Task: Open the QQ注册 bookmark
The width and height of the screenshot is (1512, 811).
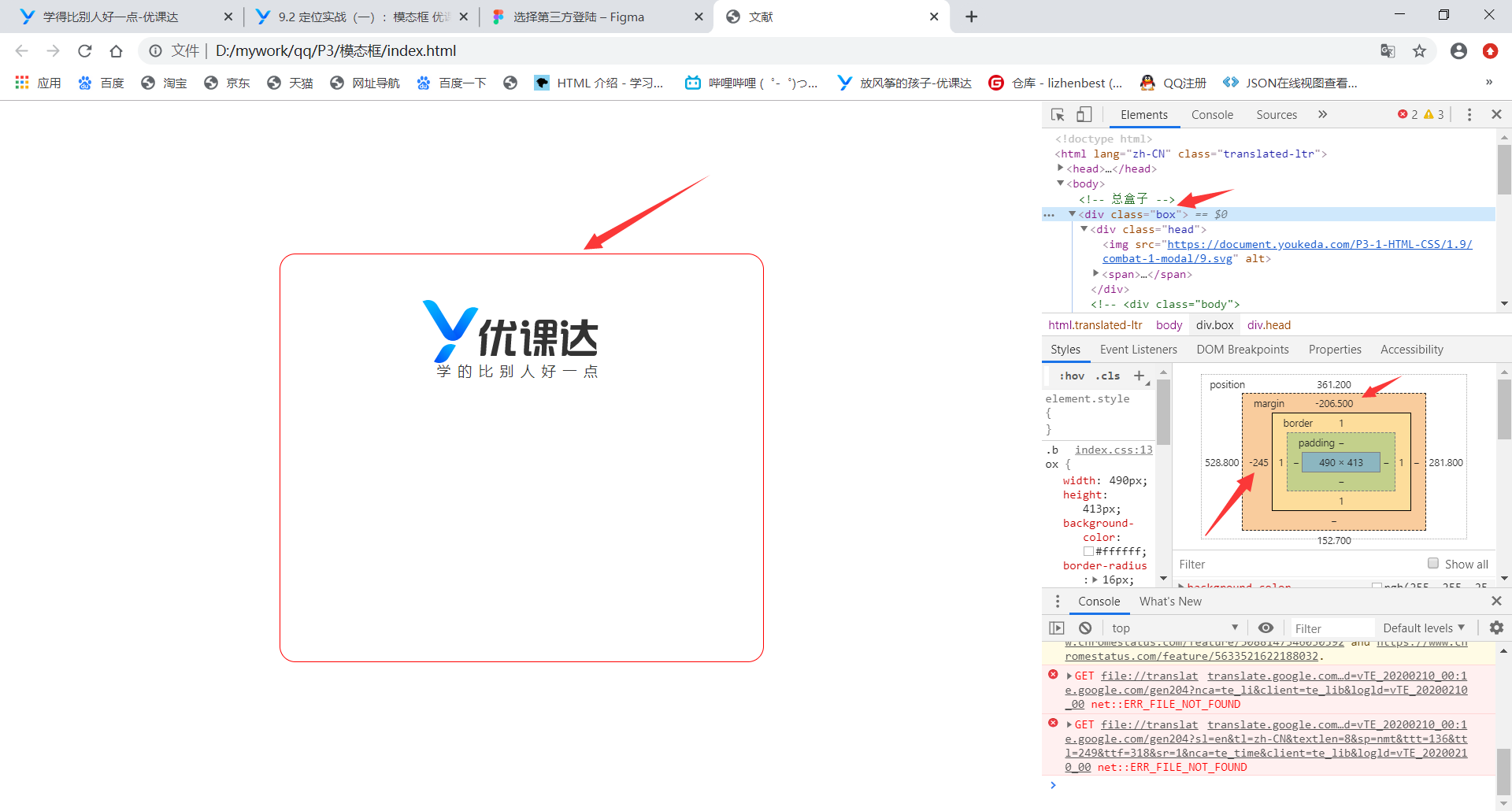Action: [1173, 83]
